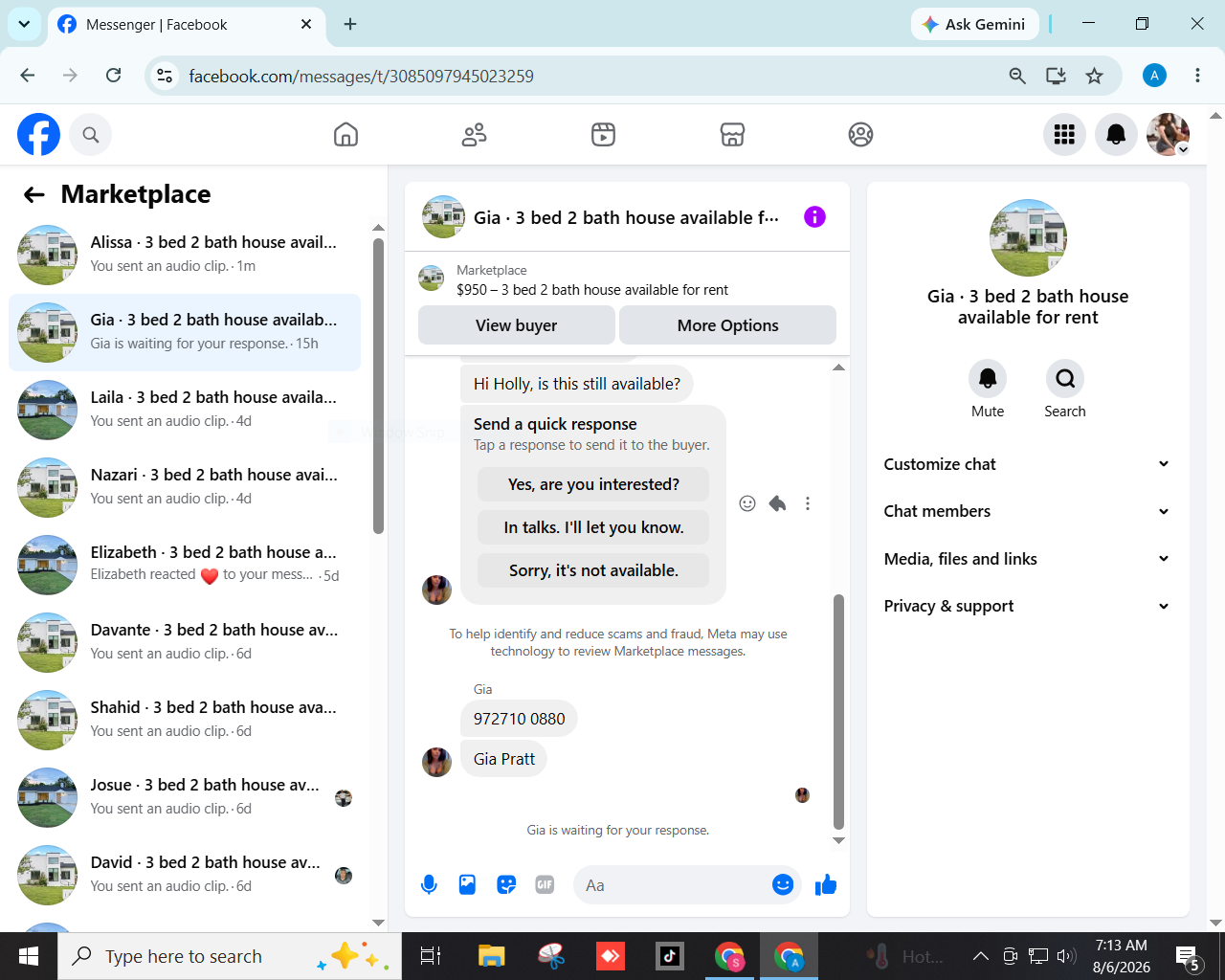Open the Reels video icon
The width and height of the screenshot is (1225, 980).
tap(603, 135)
